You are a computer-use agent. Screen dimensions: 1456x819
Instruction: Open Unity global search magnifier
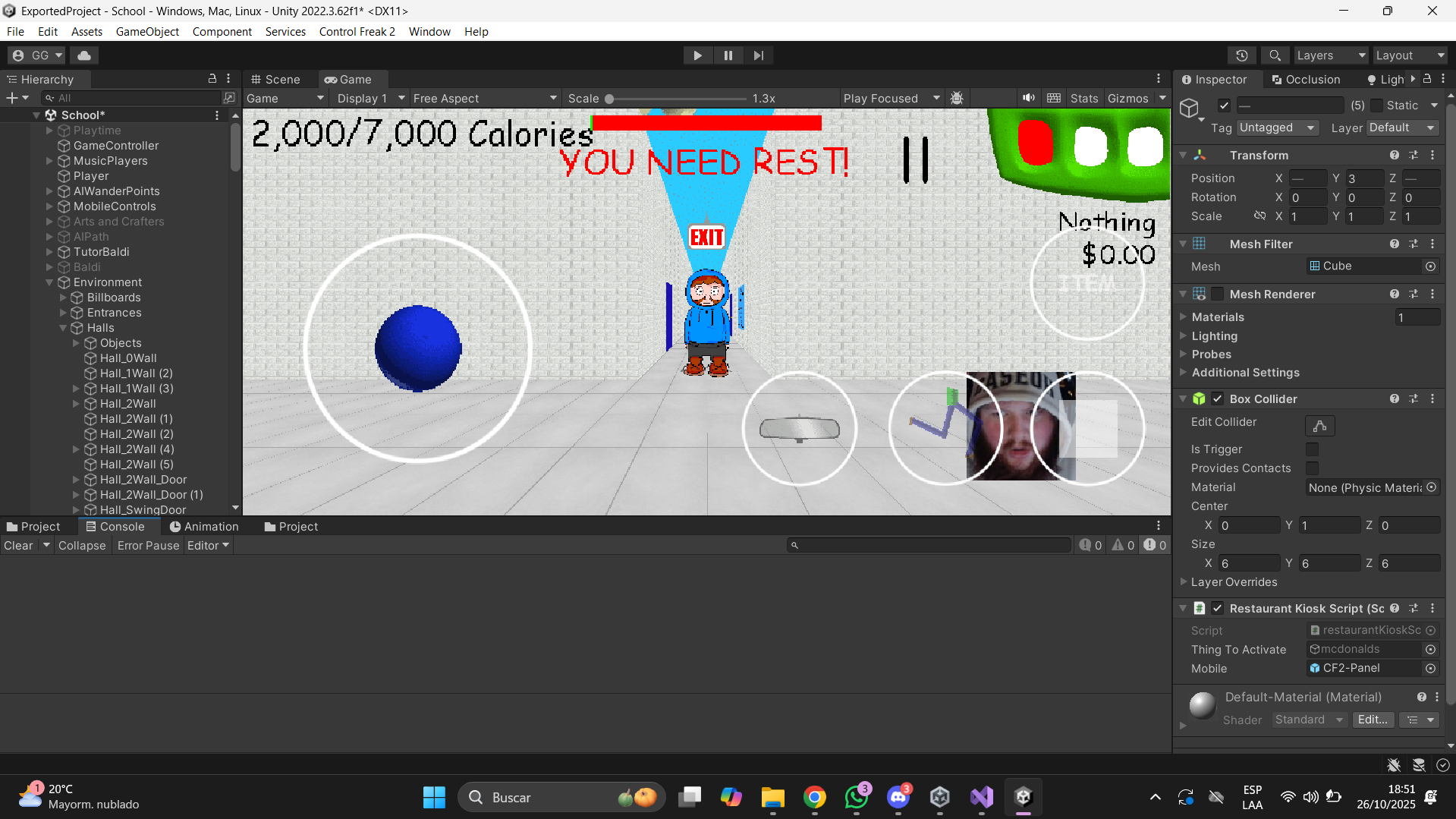tap(1275, 55)
